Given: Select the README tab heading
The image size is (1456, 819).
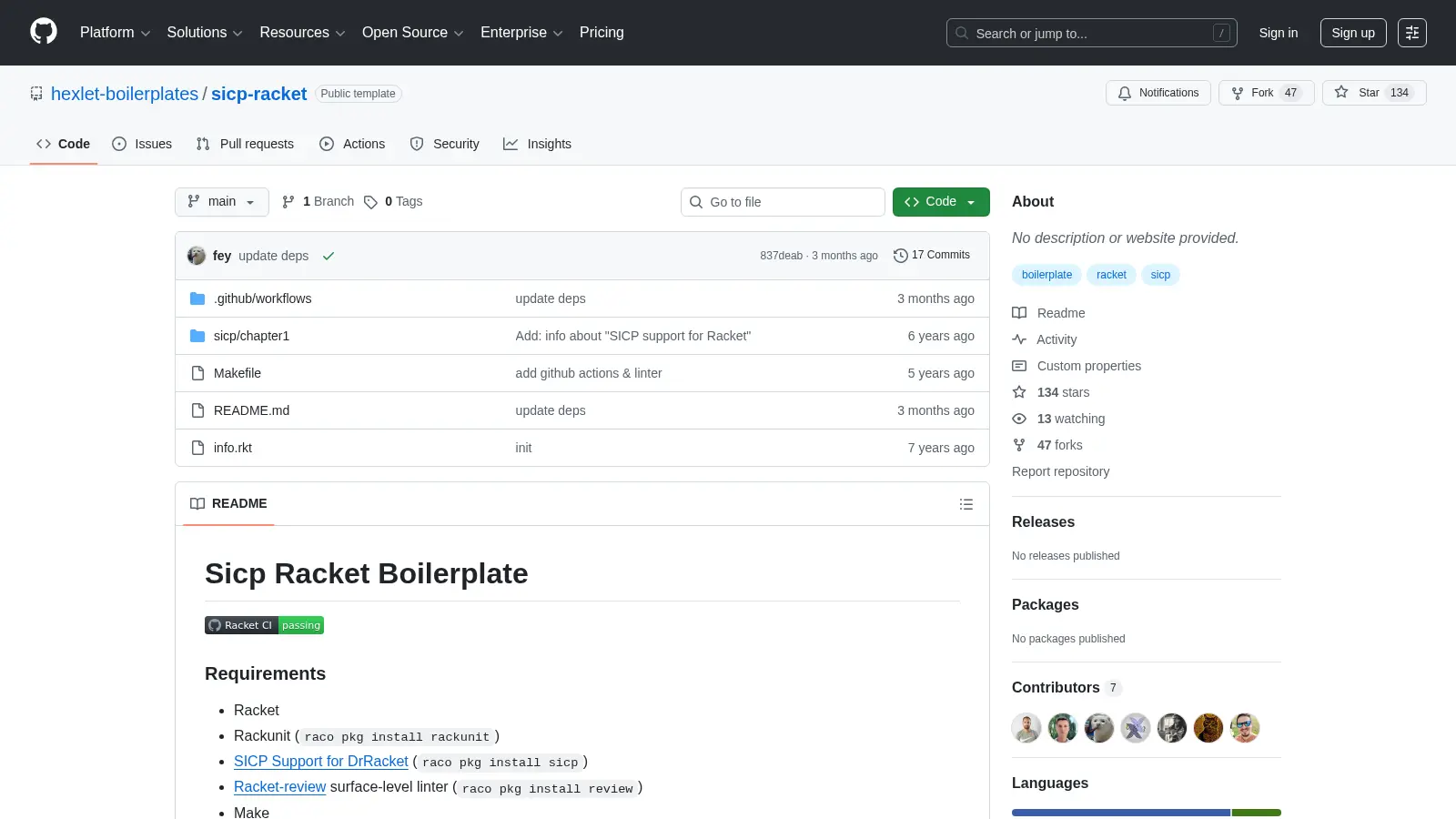Looking at the screenshot, I should (228, 504).
